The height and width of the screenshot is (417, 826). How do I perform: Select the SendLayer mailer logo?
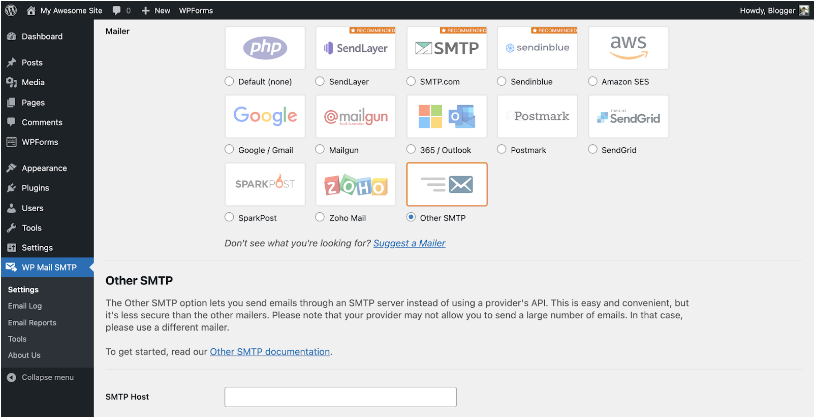[356, 48]
